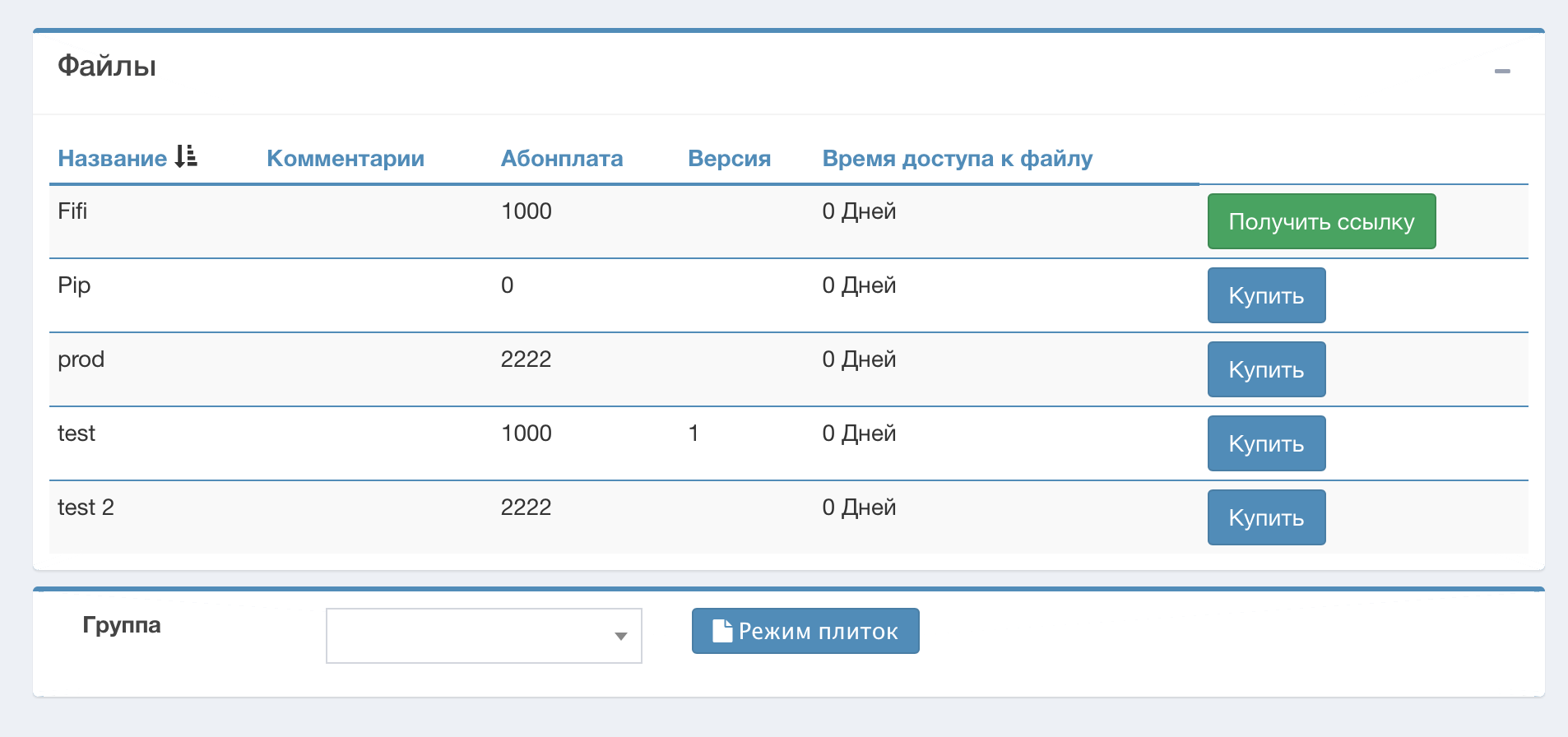The image size is (1568, 737).
Task: Click the test 2 row name
Action: tap(86, 508)
